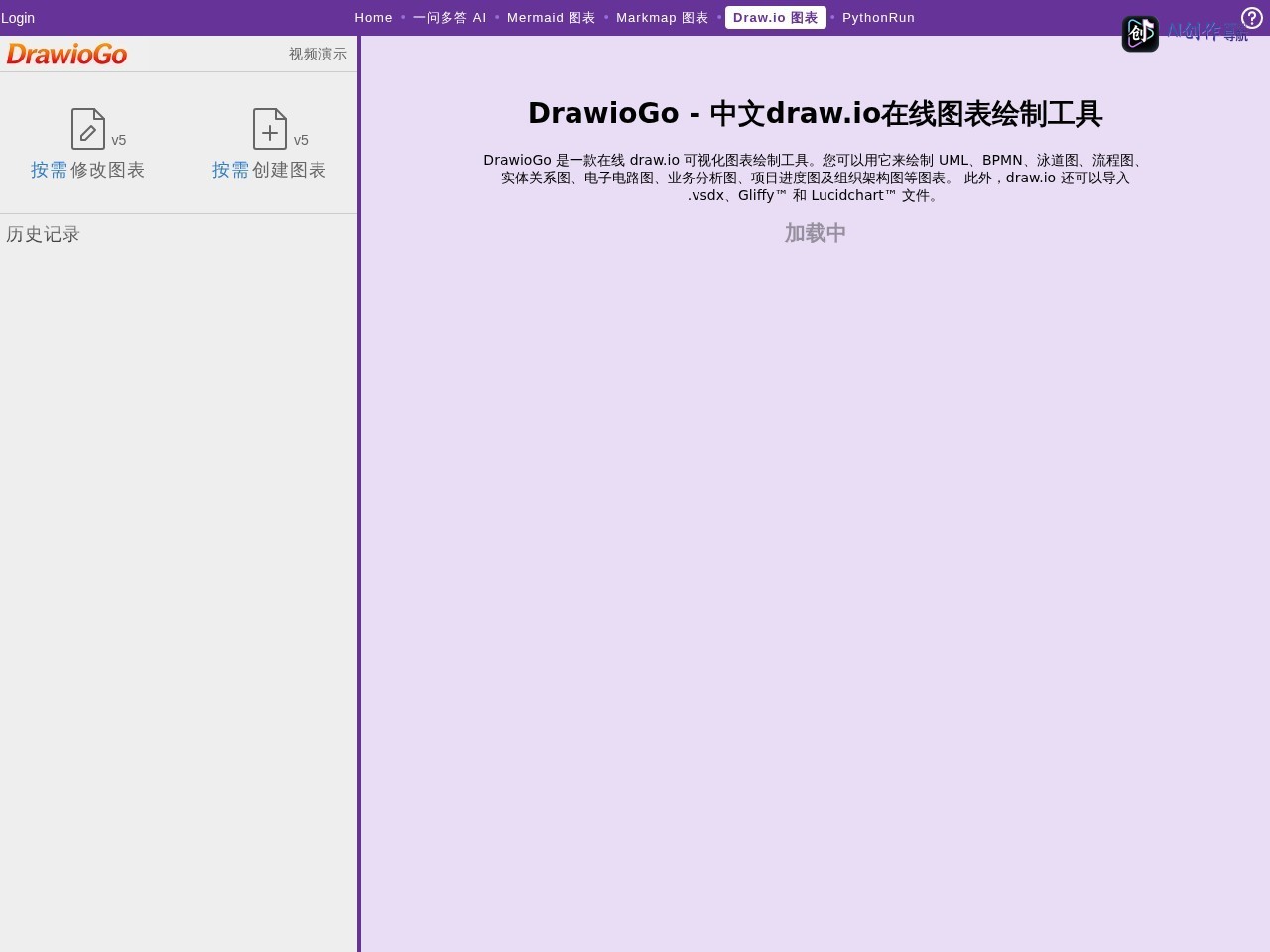
Task: Click the DrawioGo description paragraph
Action: coord(816,178)
